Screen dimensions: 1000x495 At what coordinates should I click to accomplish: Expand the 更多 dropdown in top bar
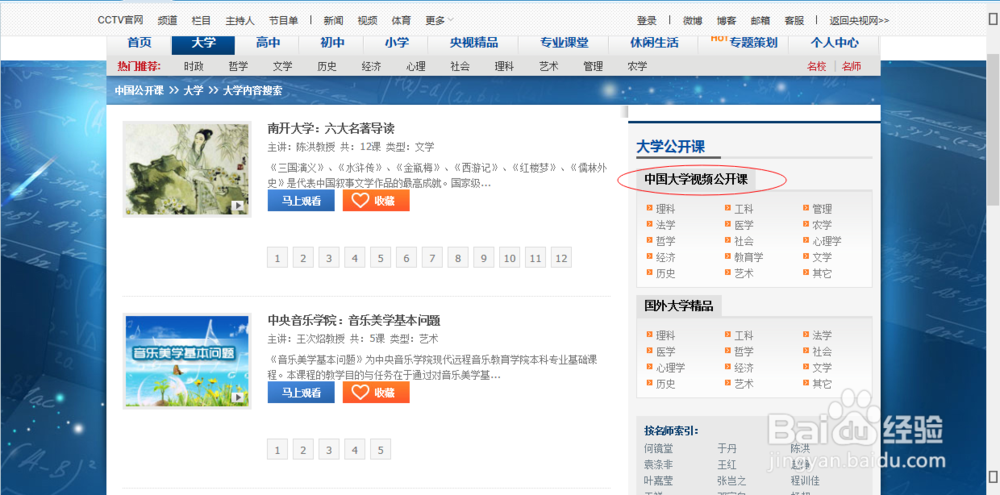[x=439, y=20]
